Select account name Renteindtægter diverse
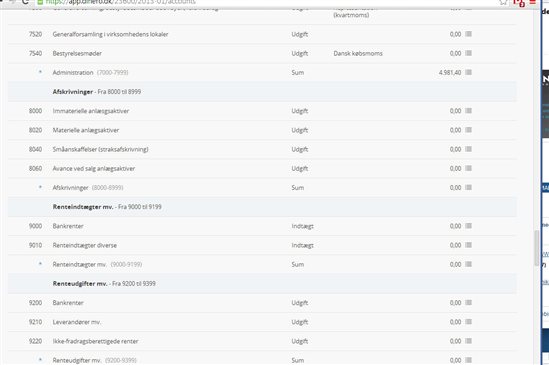This screenshot has height=365, width=549. pyautogui.click(x=85, y=245)
